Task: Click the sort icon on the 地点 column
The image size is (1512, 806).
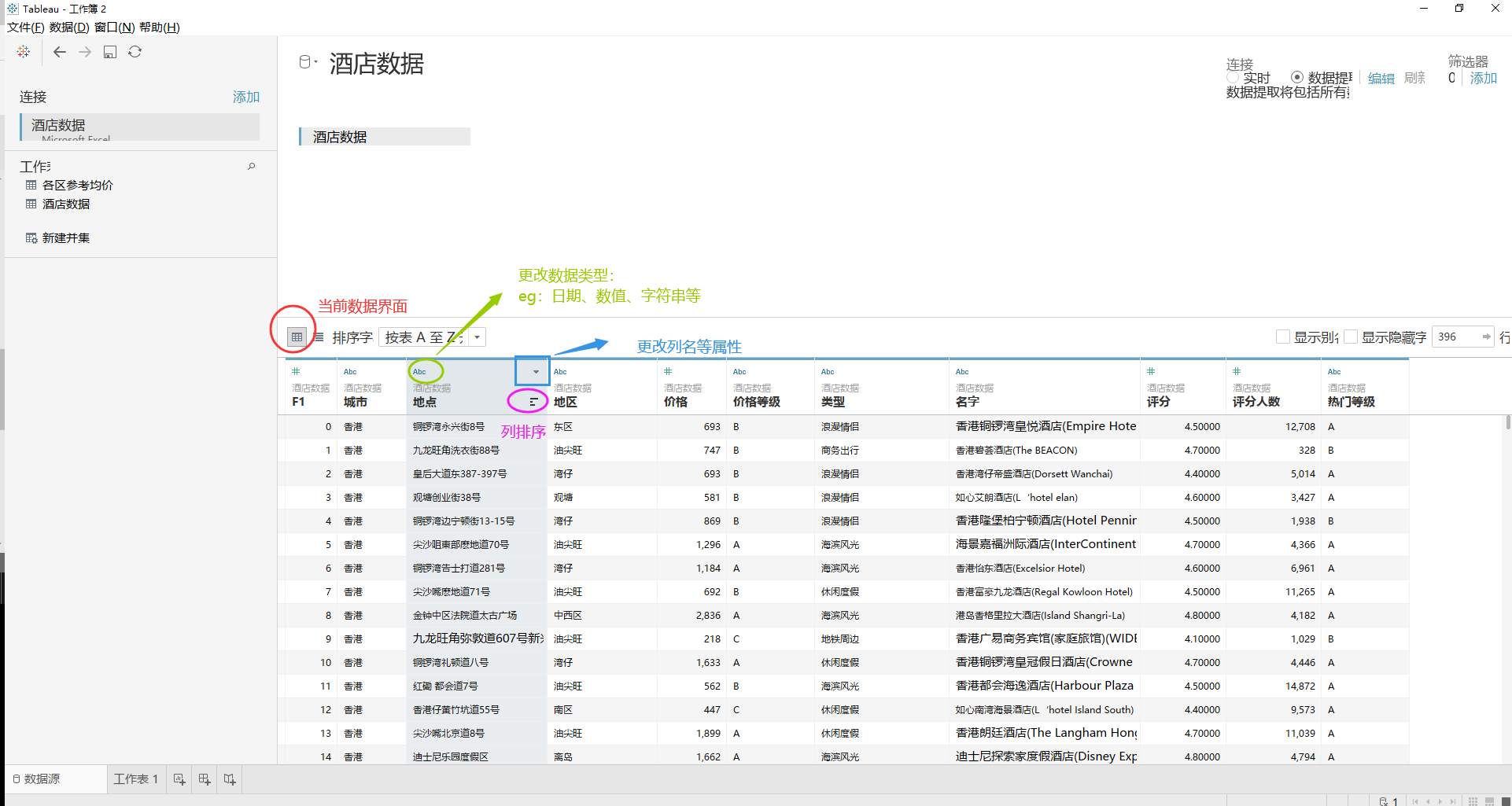Action: coord(533,402)
